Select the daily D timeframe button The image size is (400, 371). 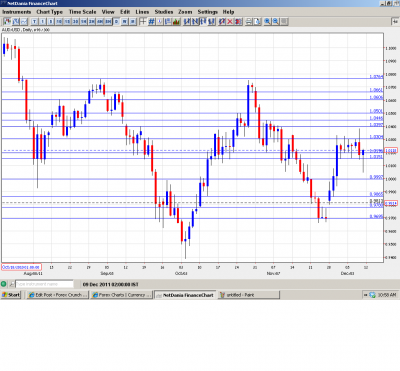click(x=116, y=22)
